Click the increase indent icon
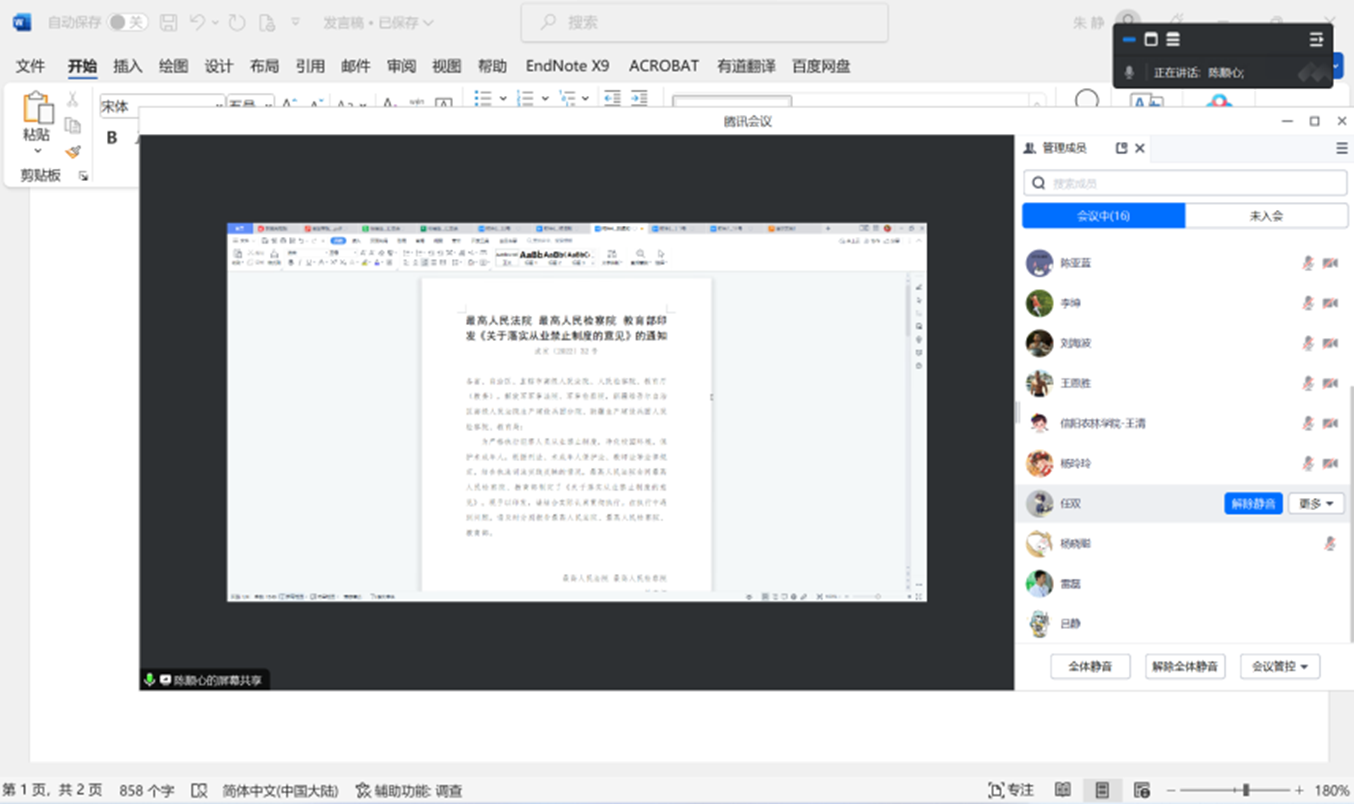This screenshot has height=804, width=1354. point(638,98)
